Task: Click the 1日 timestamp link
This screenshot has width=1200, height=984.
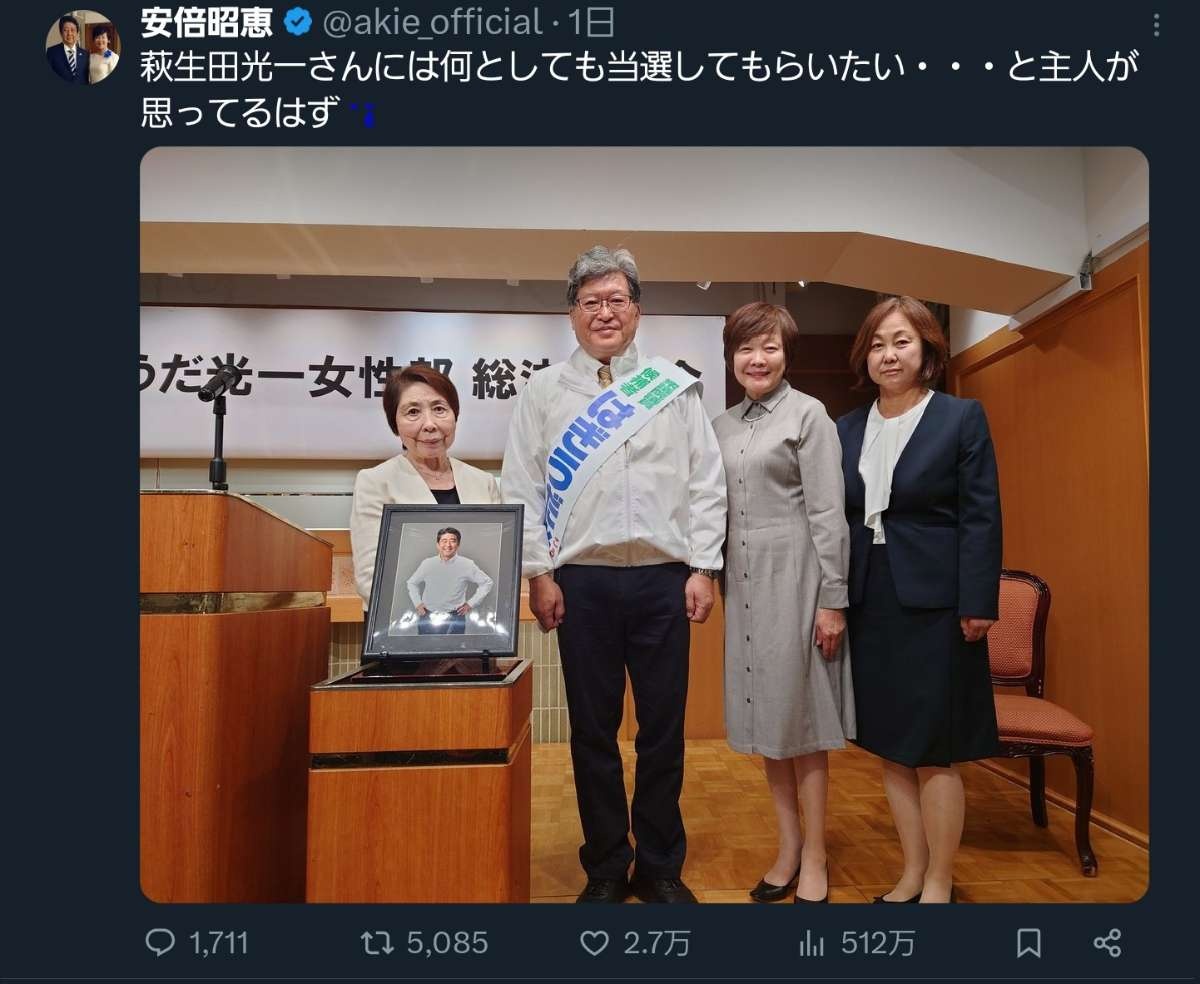Action: click(x=591, y=21)
